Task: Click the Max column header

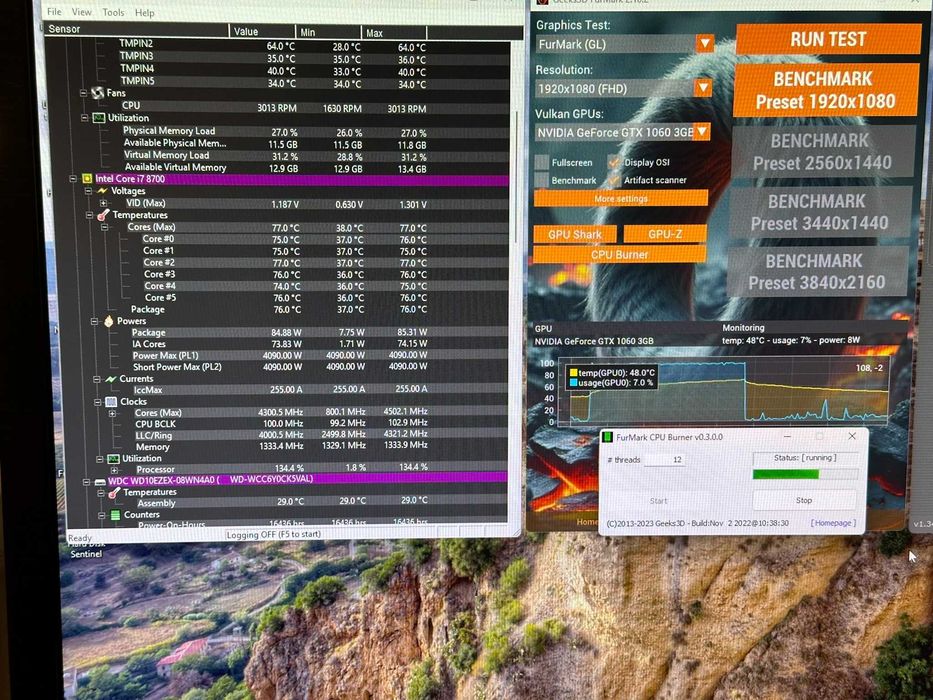Action: click(394, 33)
